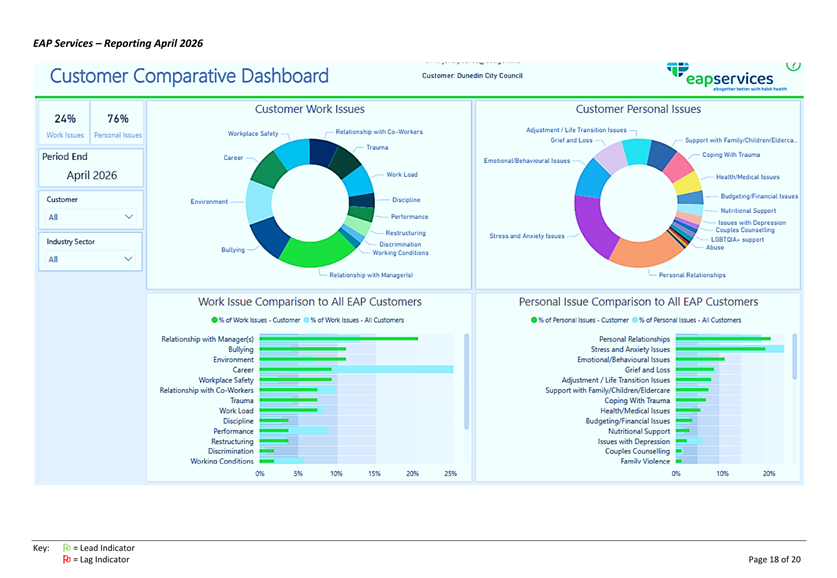
Task: Click Emotional/Behavioural Issues bar chart row label
Action: point(623,360)
